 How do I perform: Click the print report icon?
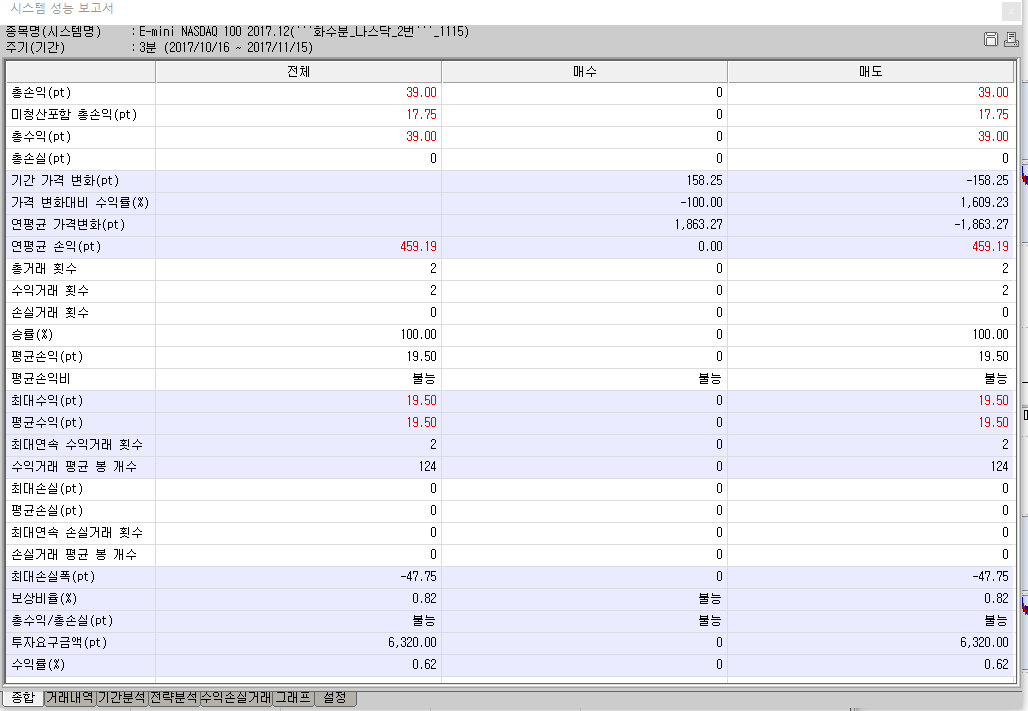coord(1010,39)
